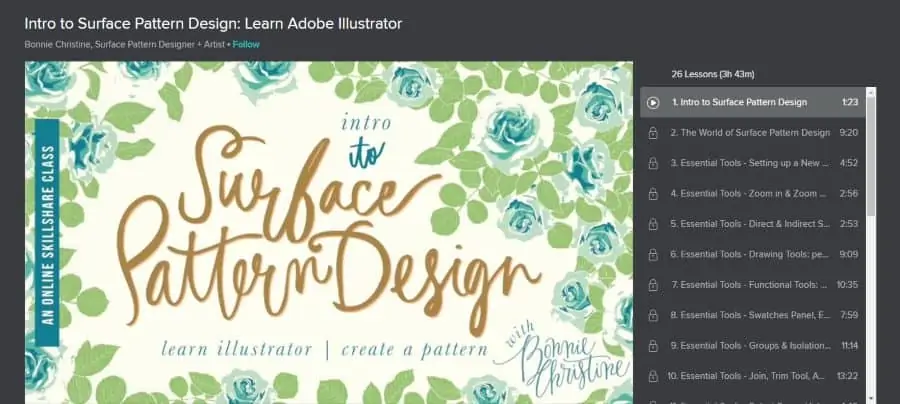
Task: Open lesson 5 Essential Tools - Direct & Indirect
Action: point(752,224)
